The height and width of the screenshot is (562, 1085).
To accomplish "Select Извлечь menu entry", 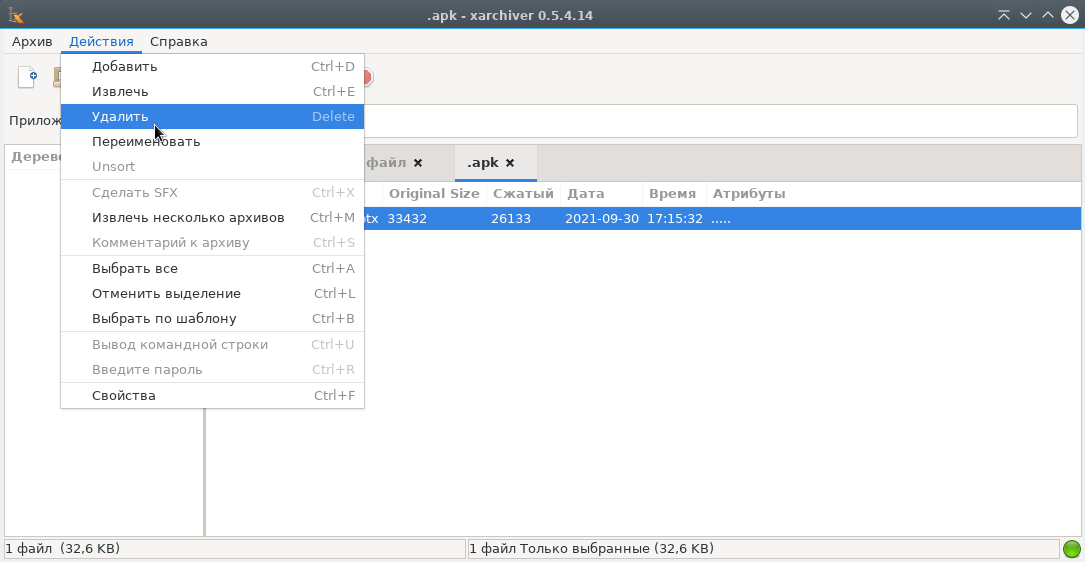I will 120,92.
